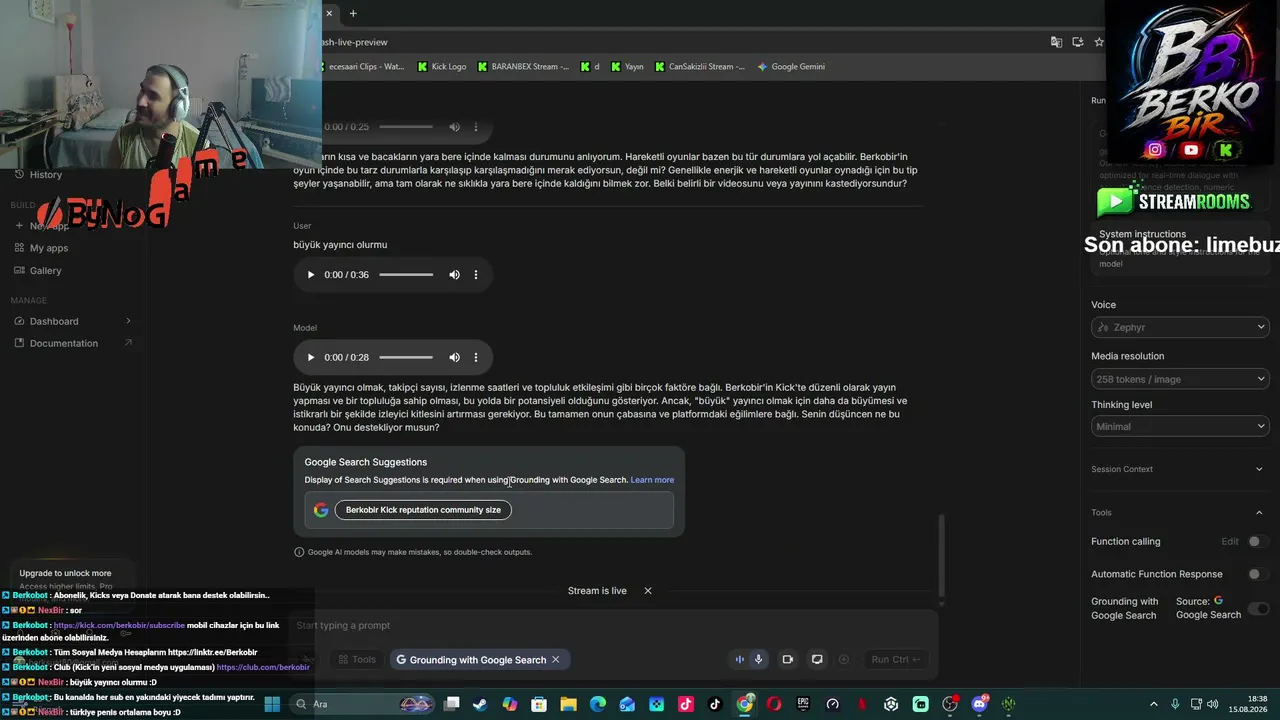Seek within the 0:28 audio progress bar
This screenshot has height=720, width=1280.
[x=406, y=357]
